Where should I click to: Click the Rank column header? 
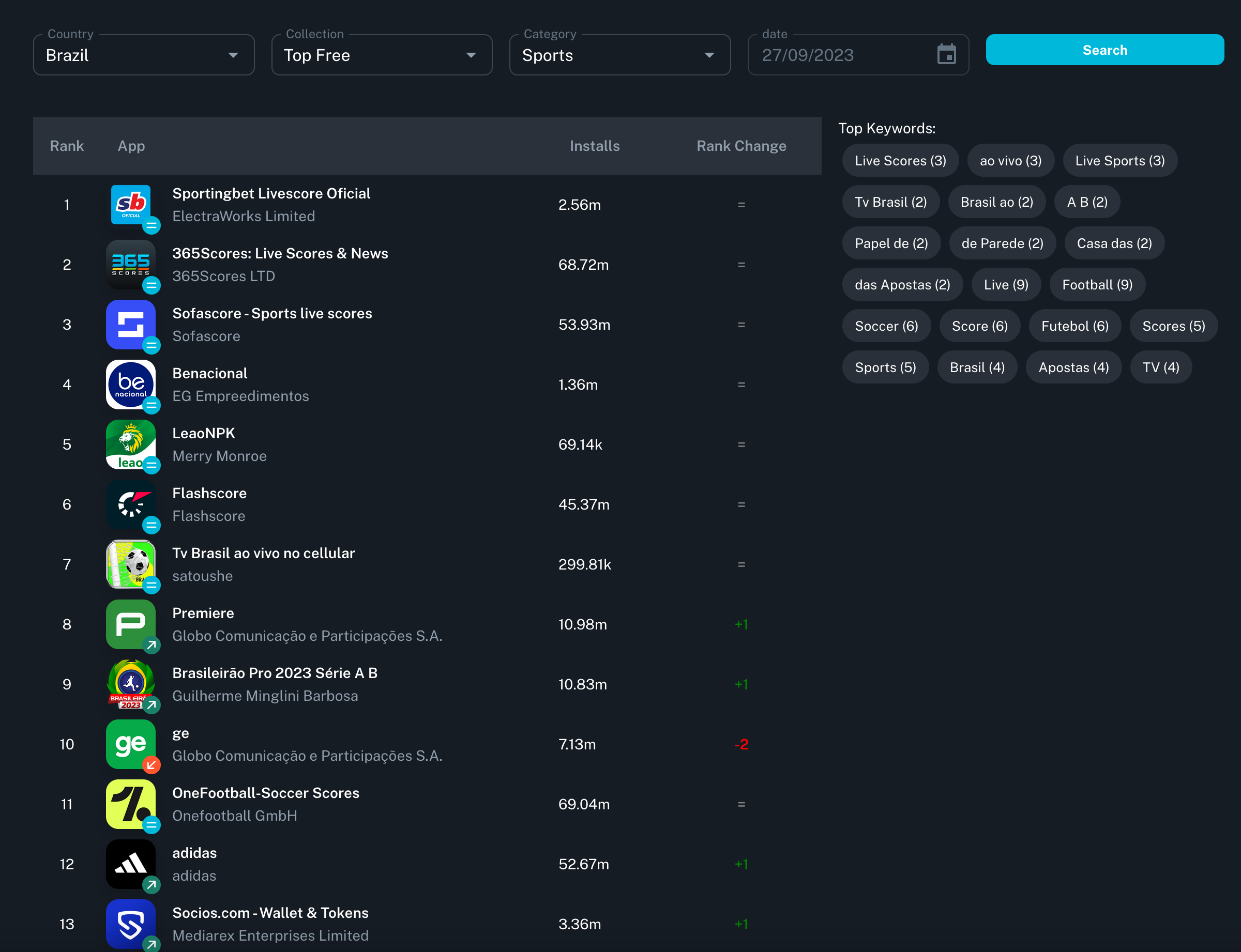[x=67, y=146]
